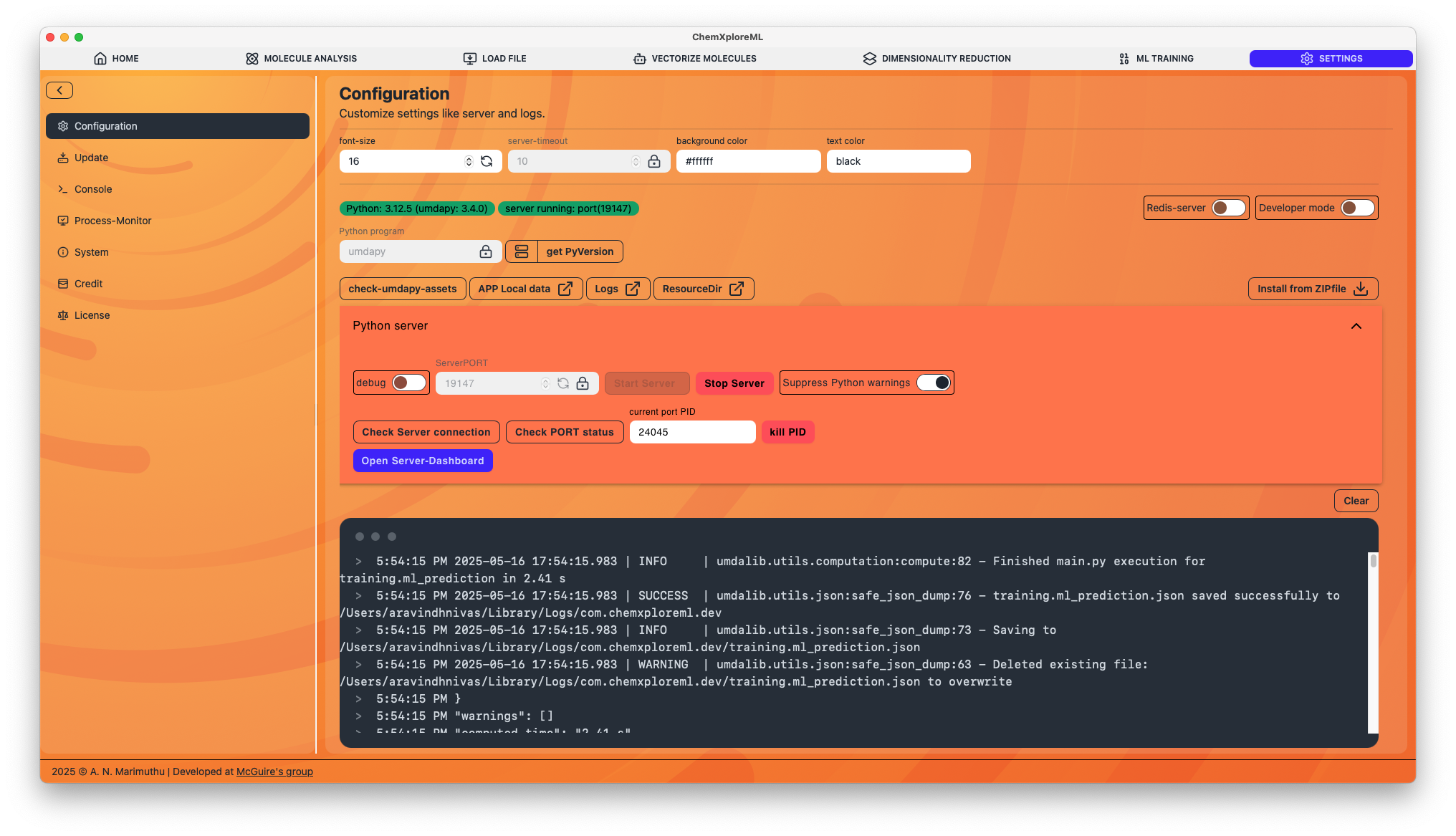Open Update in the sidebar
The height and width of the screenshot is (836, 1456).
pyautogui.click(x=178, y=158)
